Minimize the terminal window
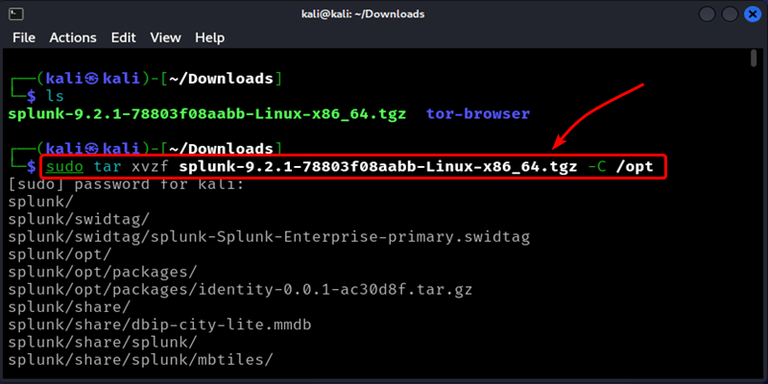Image resolution: width=768 pixels, height=384 pixels. click(x=707, y=14)
